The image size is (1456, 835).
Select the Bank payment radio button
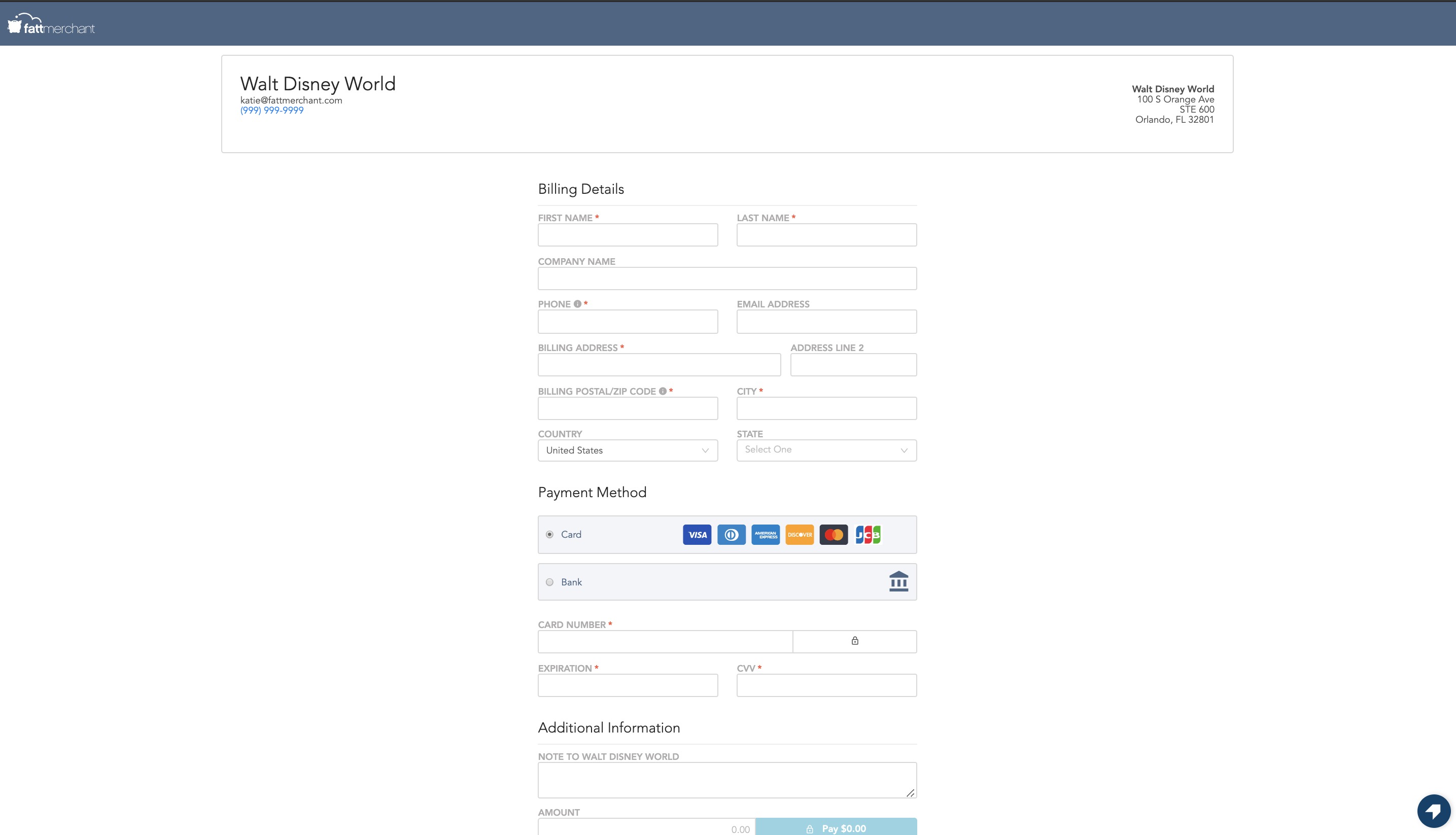click(x=549, y=582)
